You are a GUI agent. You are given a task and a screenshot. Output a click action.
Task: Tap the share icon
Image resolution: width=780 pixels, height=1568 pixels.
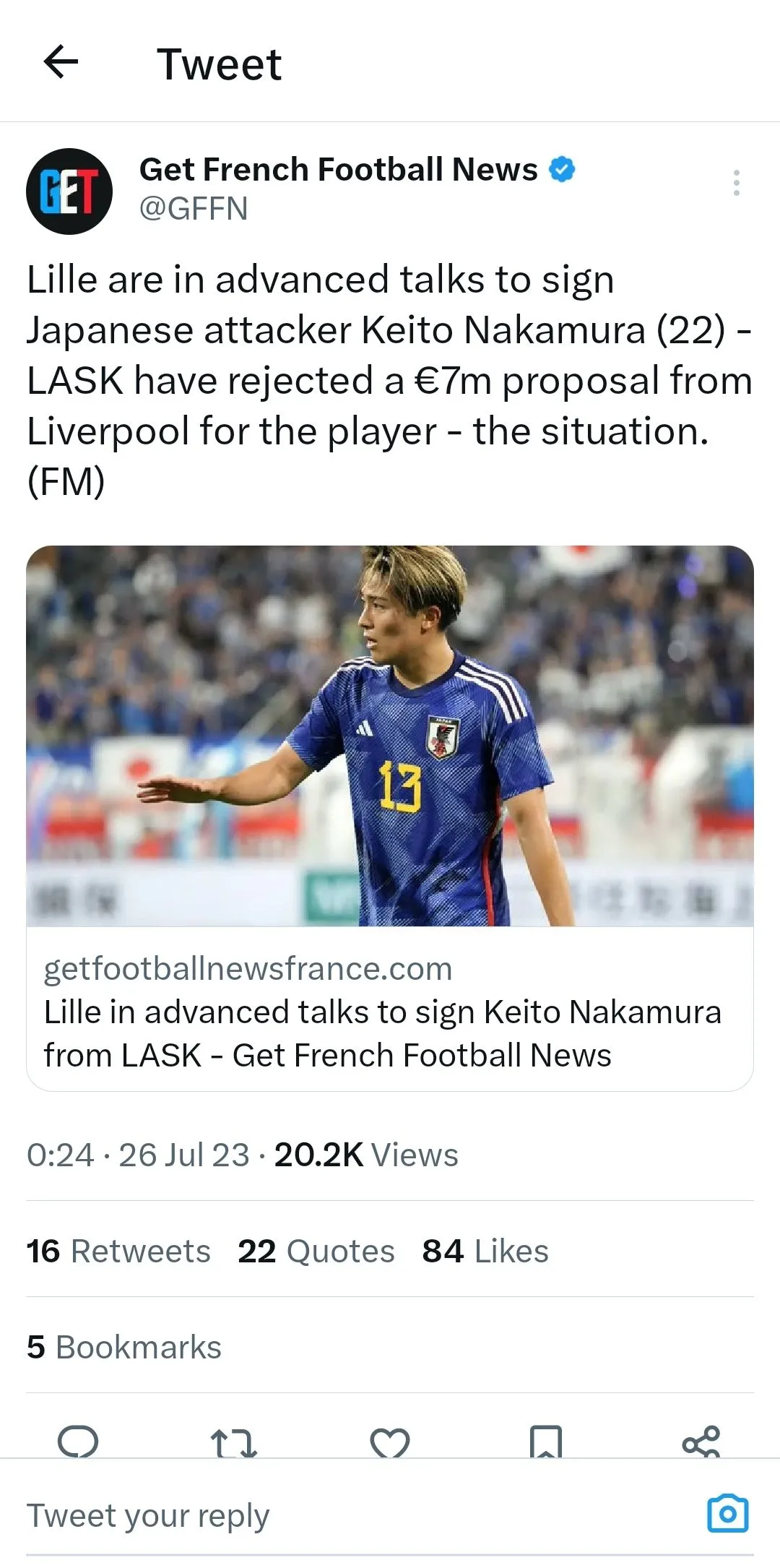coord(701,1442)
